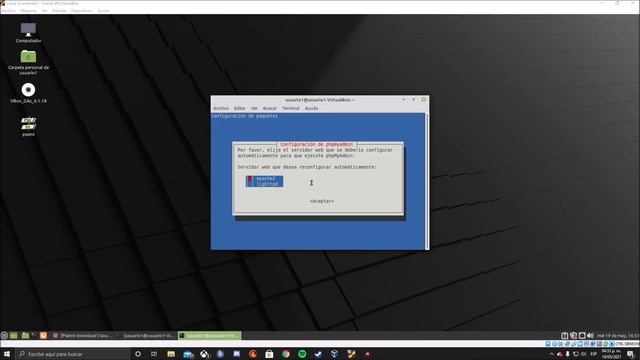
Task: Open the Windows Start button
Action: pos(7,354)
